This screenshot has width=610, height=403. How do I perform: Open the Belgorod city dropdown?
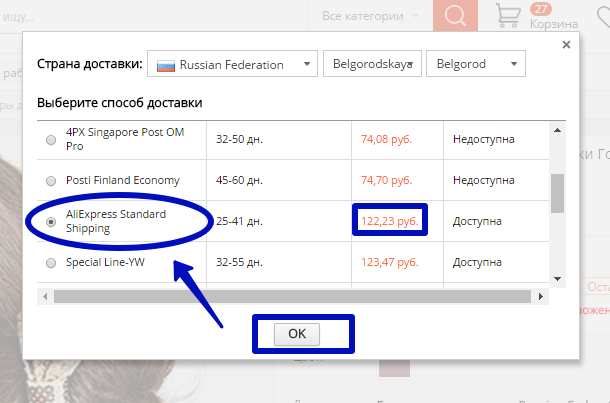pos(476,64)
